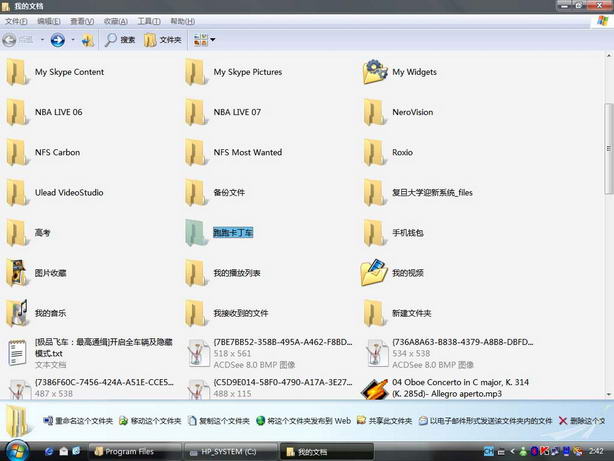Image resolution: width=614 pixels, height=461 pixels.
Task: Click the Forward navigation arrow button
Action: (x=57, y=40)
